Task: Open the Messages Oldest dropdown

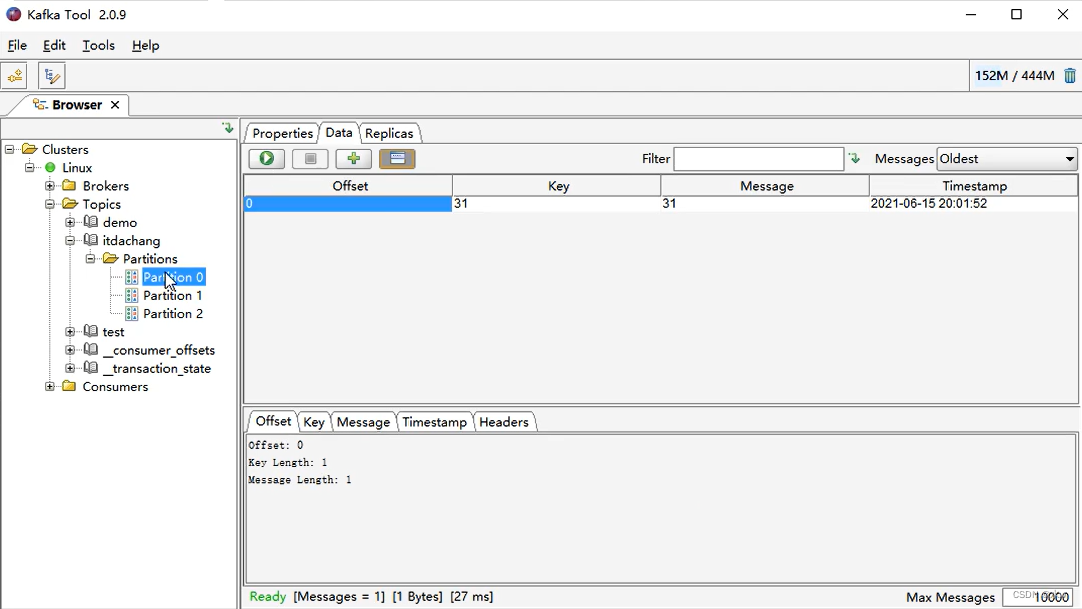Action: (1007, 159)
